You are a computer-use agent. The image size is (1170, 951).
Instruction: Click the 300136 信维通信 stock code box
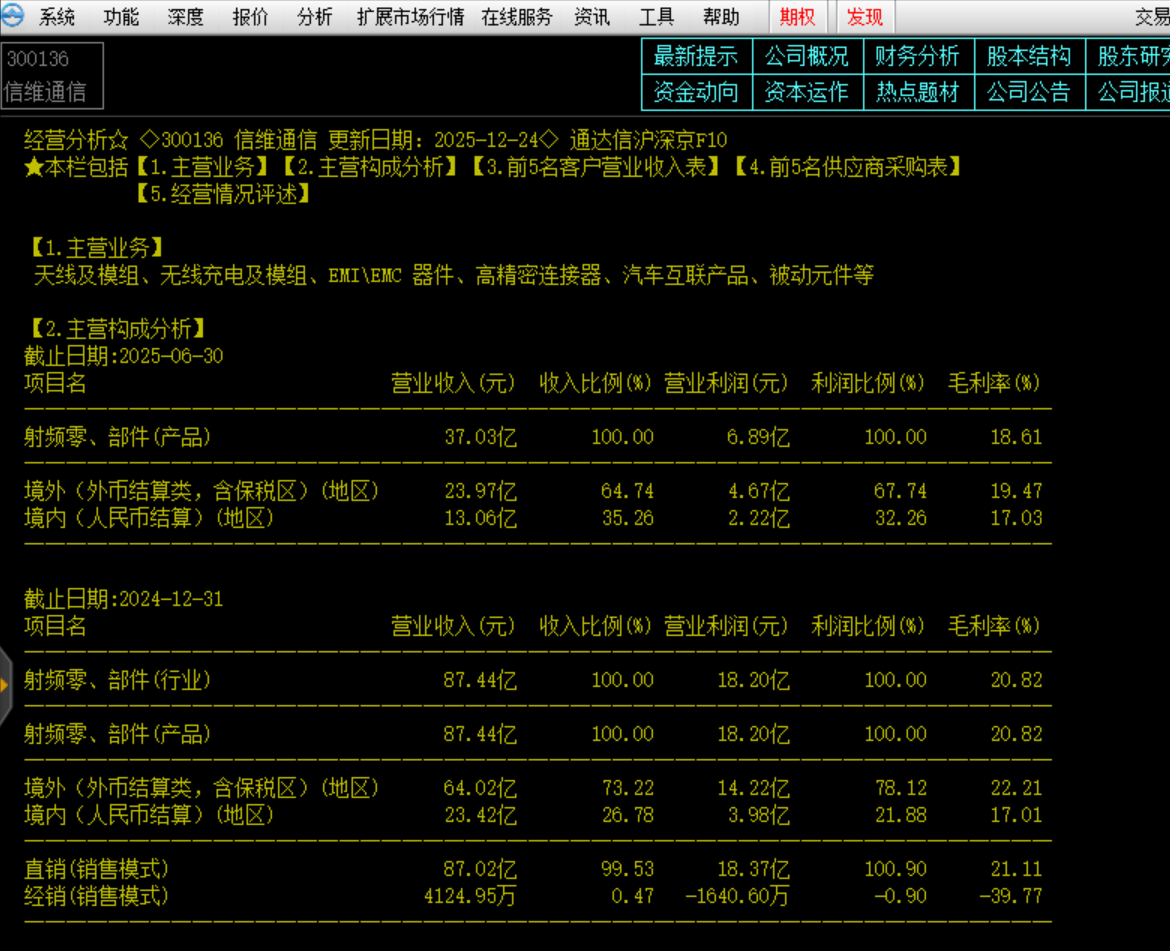coord(52,75)
